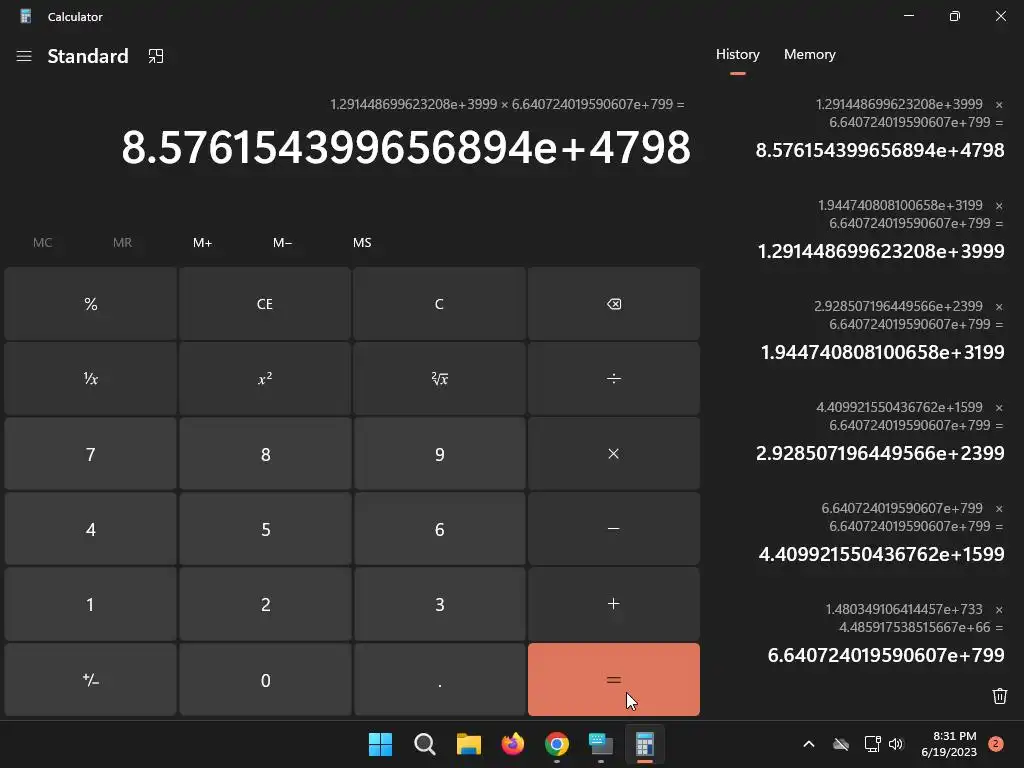Open notification center badge
Image resolution: width=1024 pixels, height=768 pixels.
(x=996, y=744)
